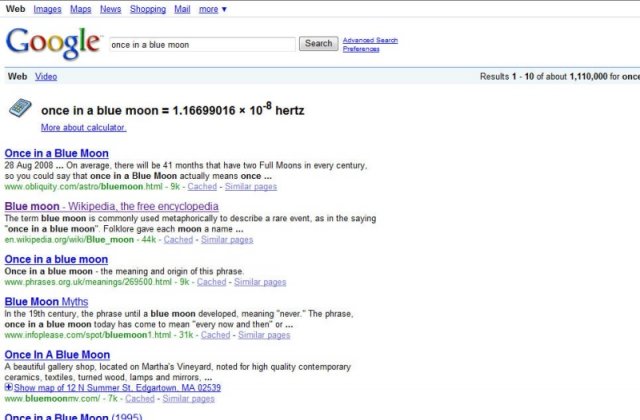Open the 'more' dropdown in top navigation

pyautogui.click(x=212, y=9)
